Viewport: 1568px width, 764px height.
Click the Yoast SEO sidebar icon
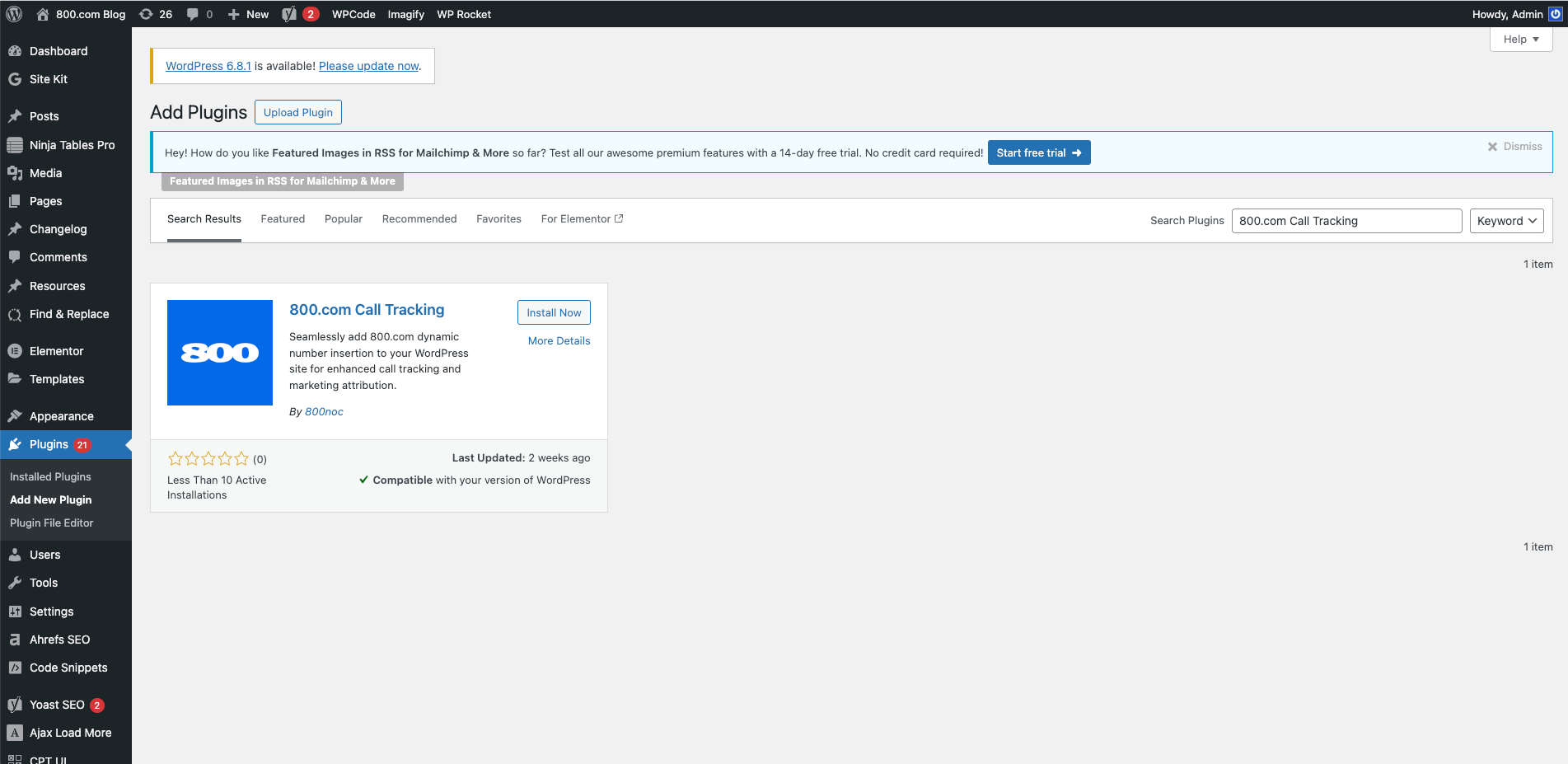tap(15, 705)
